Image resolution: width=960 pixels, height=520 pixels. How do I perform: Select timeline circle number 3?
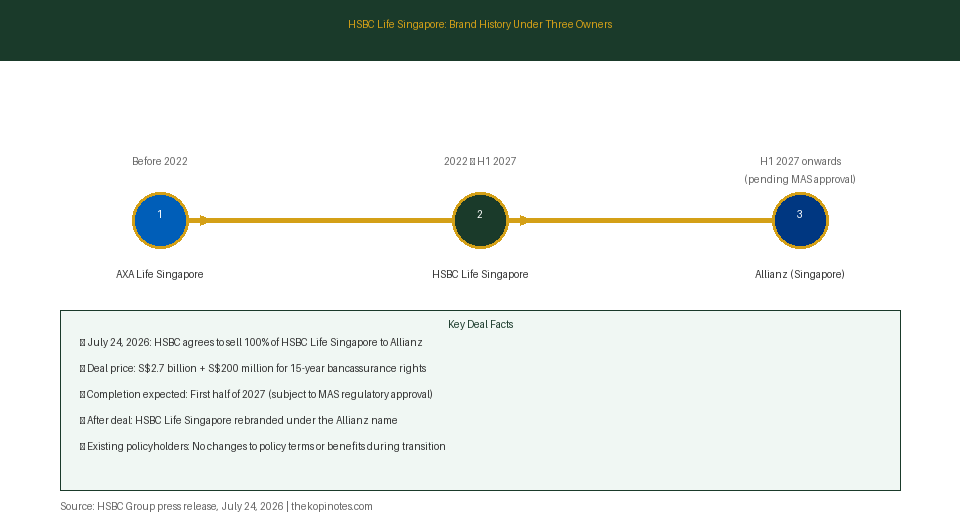[x=800, y=220]
